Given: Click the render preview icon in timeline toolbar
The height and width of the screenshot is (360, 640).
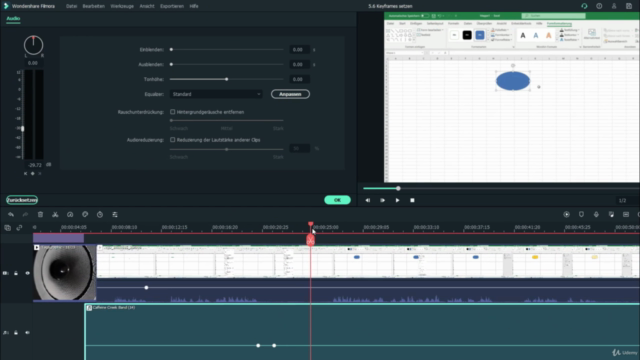Looking at the screenshot, I should (567, 214).
